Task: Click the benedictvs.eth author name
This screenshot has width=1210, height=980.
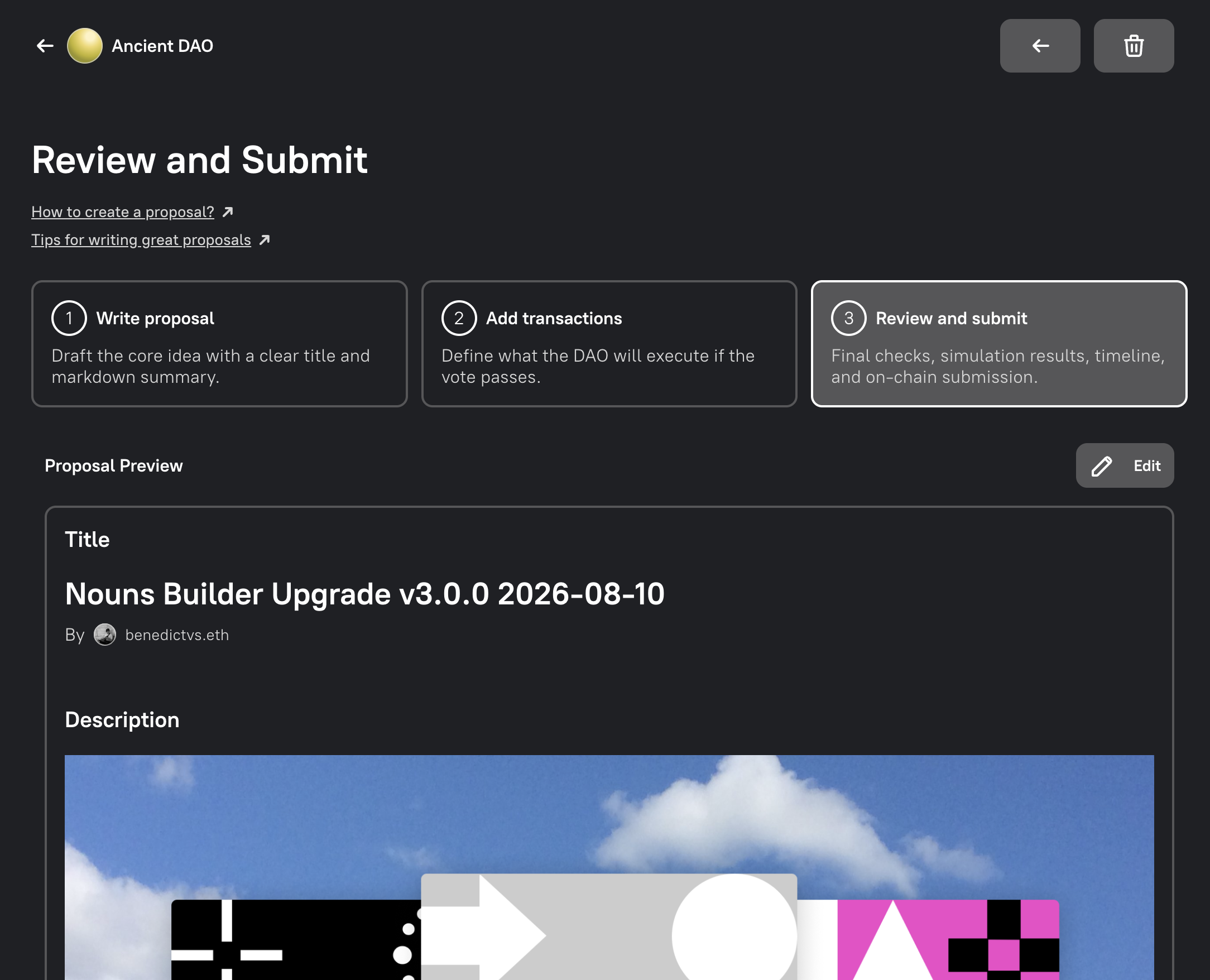Action: pyautogui.click(x=177, y=635)
